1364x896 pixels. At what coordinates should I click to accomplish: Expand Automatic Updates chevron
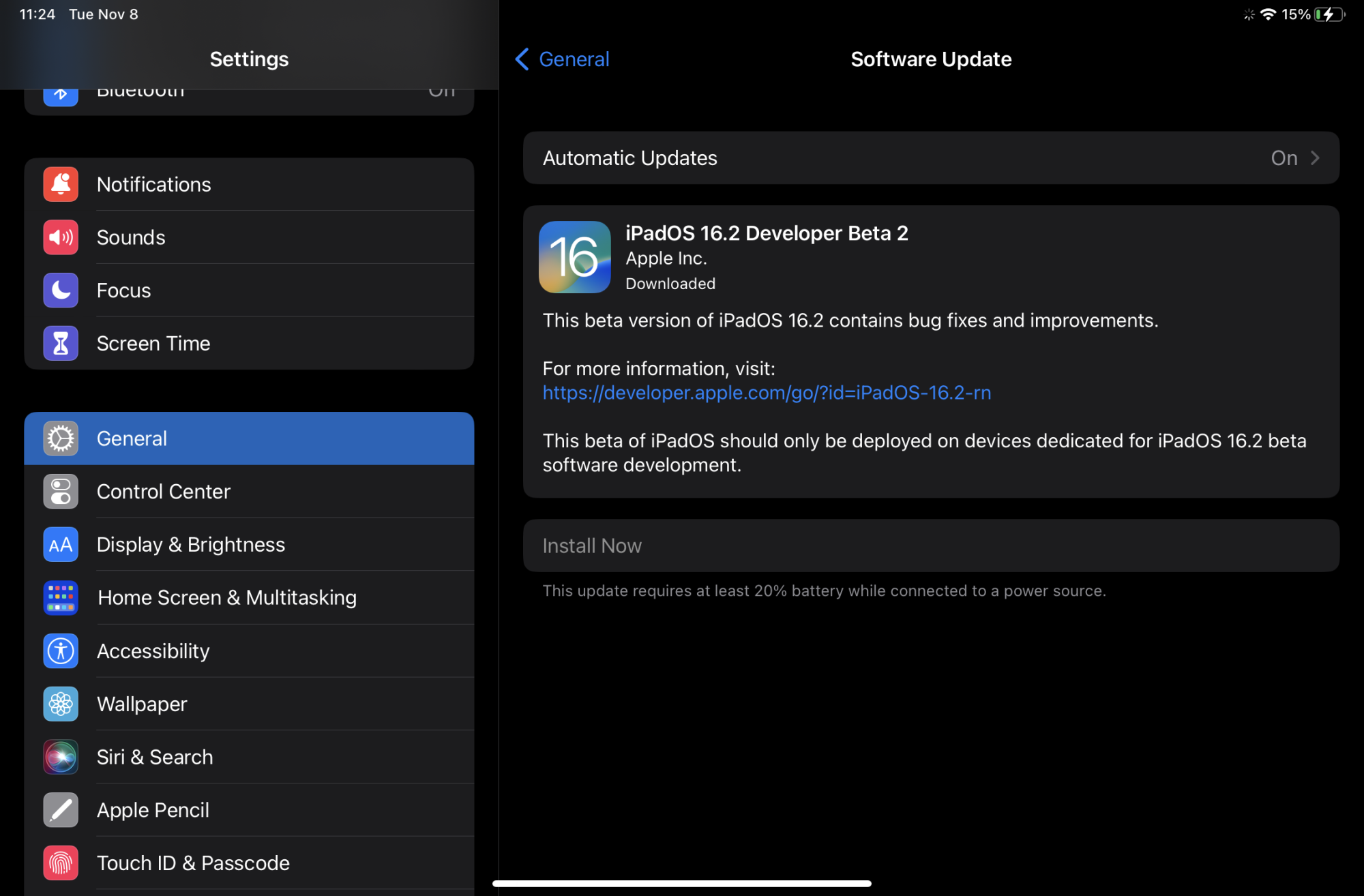(1316, 158)
